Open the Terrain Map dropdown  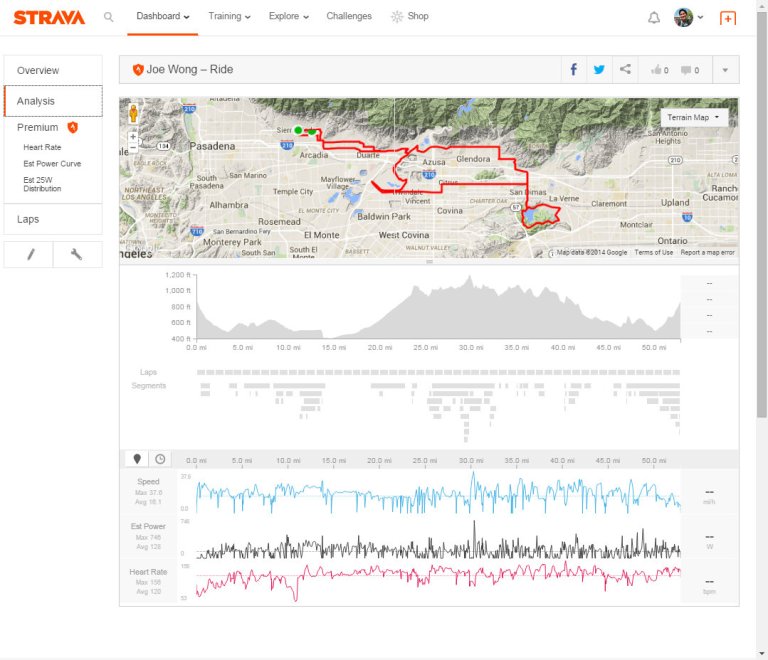click(x=693, y=117)
